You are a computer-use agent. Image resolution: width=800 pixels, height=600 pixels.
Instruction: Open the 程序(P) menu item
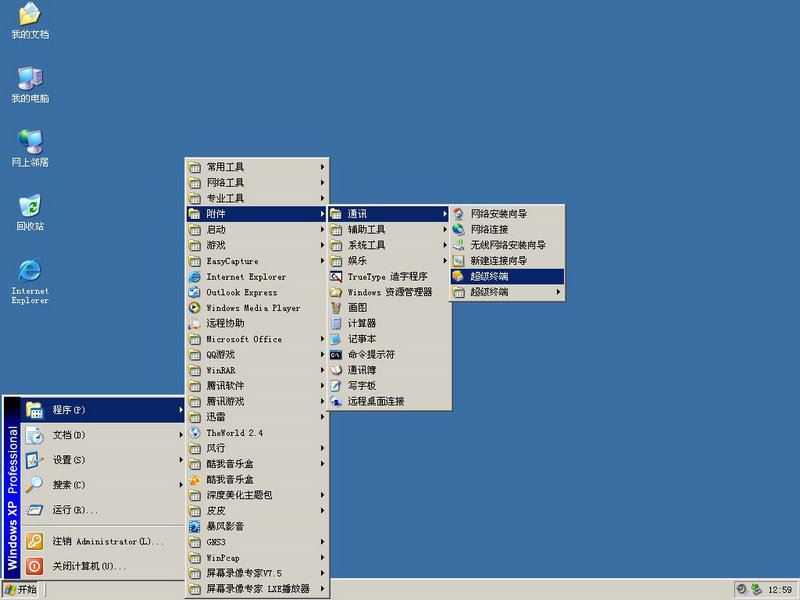pyautogui.click(x=103, y=410)
